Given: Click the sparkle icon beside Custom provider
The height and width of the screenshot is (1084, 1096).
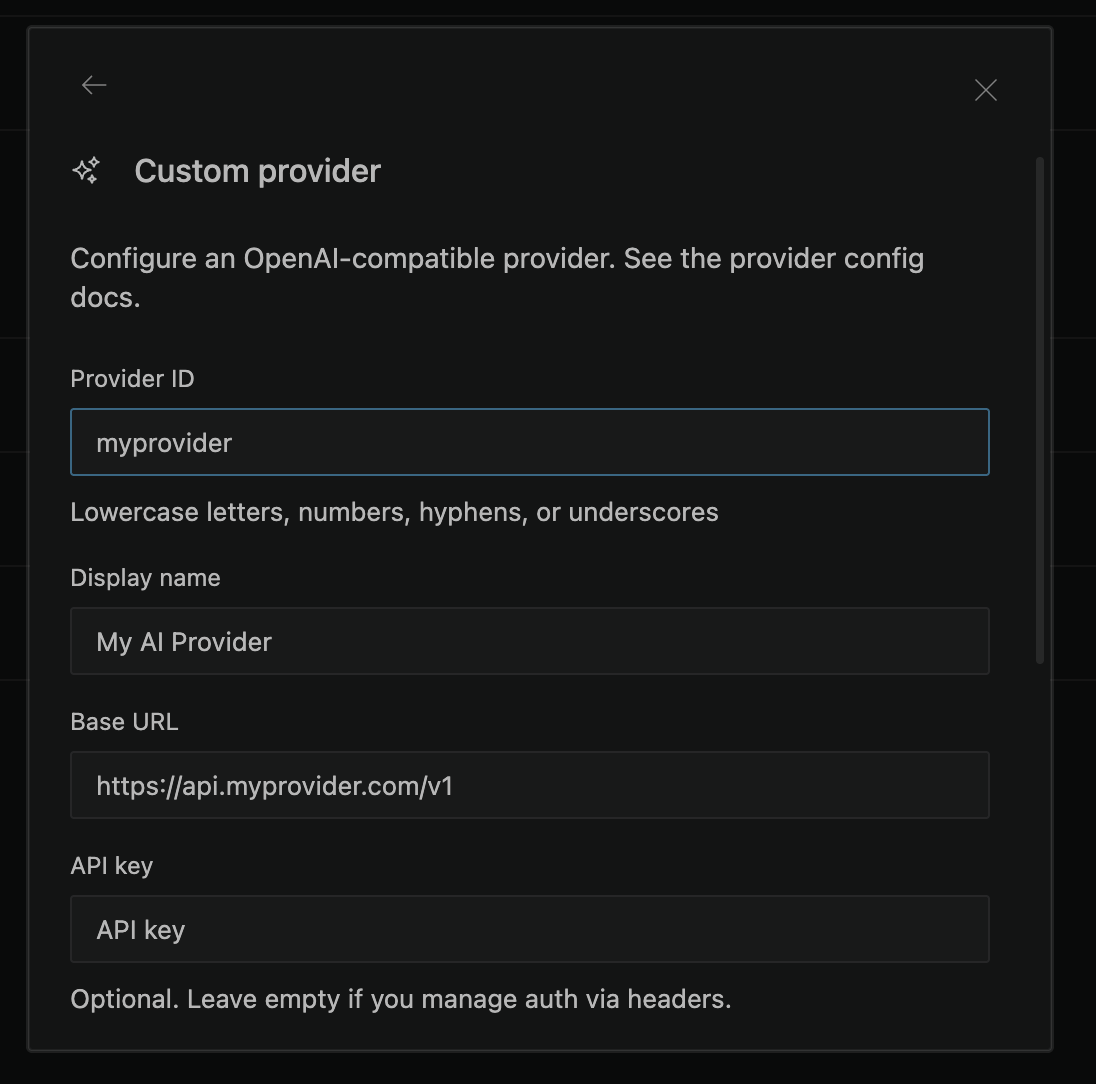Looking at the screenshot, I should pyautogui.click(x=87, y=171).
